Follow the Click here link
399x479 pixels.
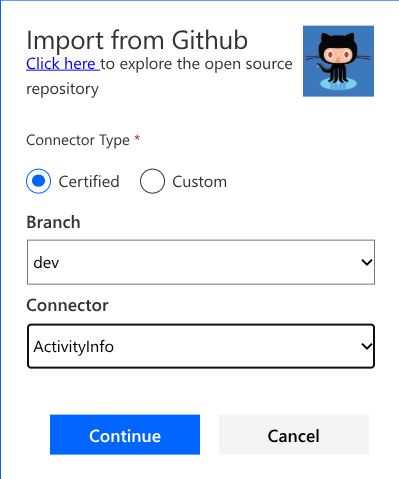pos(63,64)
